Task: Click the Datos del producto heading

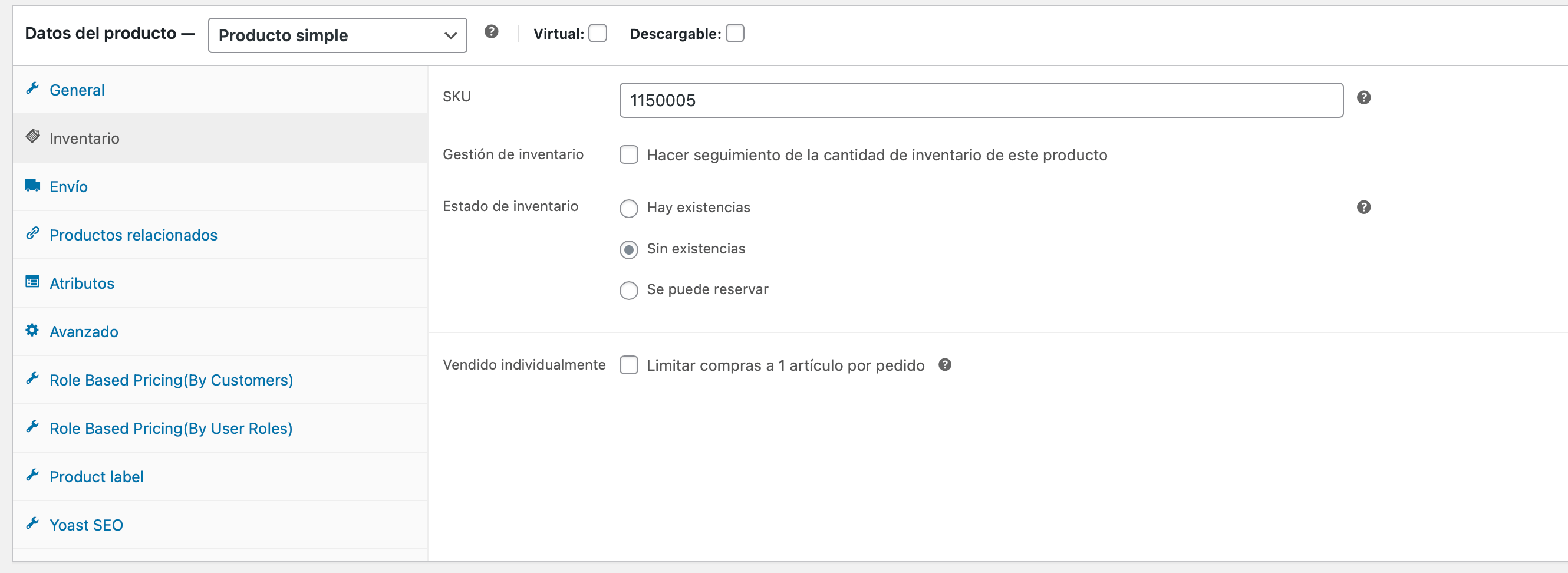Action: point(110,34)
